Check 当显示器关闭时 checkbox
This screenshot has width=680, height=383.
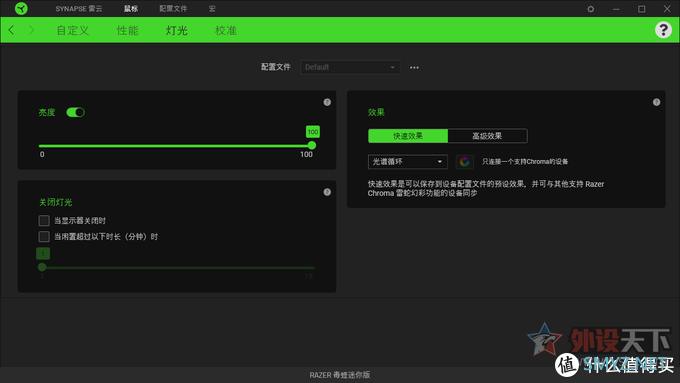[44, 220]
